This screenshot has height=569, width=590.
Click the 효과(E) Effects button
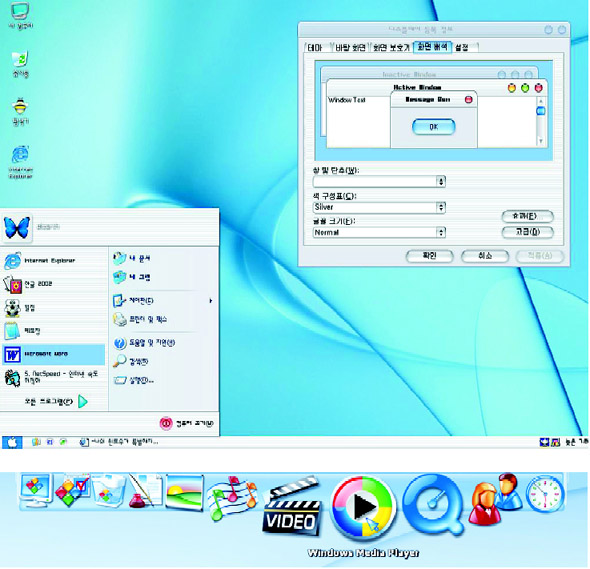528,216
